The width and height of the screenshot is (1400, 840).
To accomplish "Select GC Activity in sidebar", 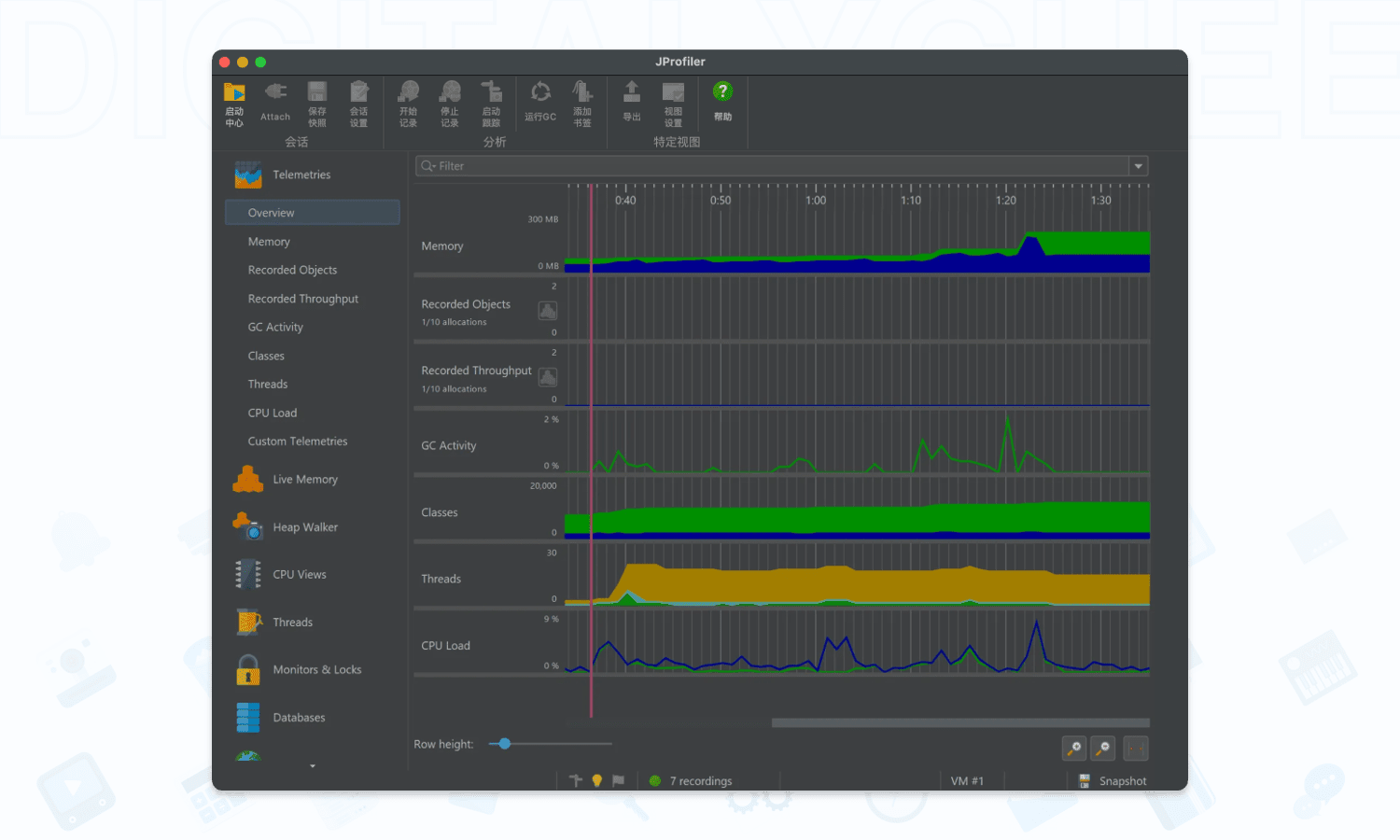I will (x=275, y=328).
